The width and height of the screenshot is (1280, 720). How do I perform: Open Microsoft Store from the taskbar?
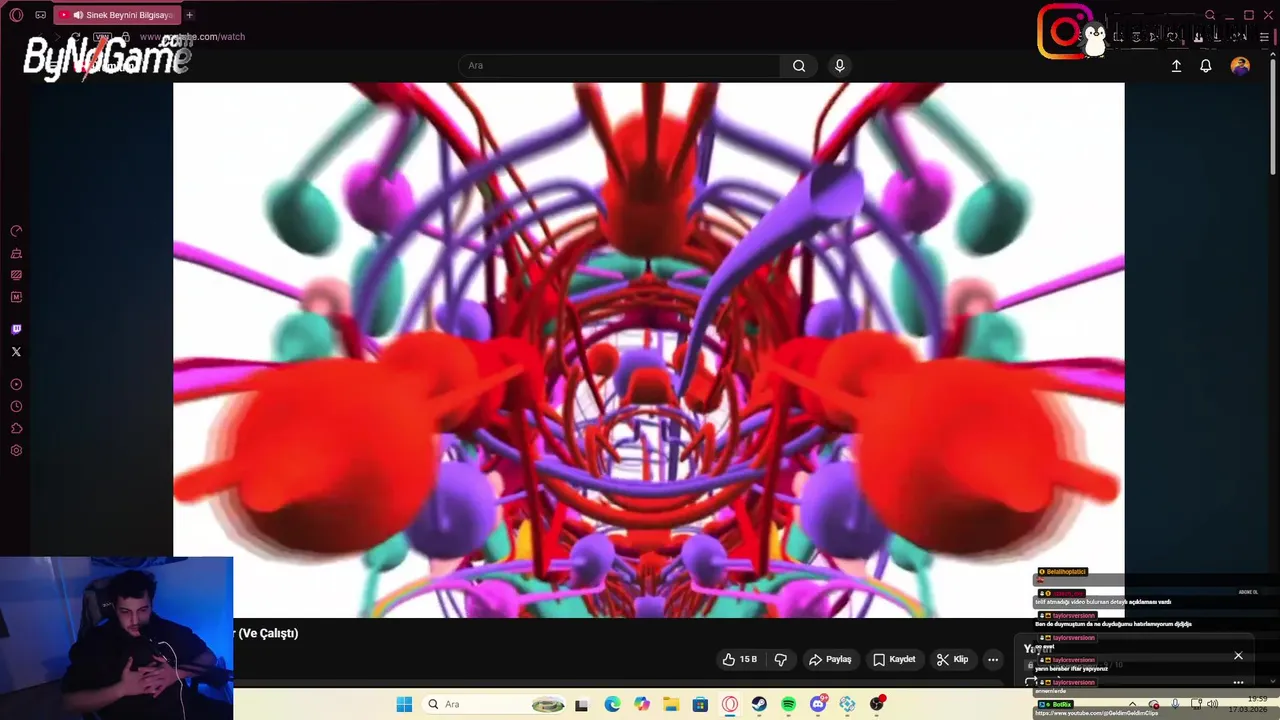pos(700,704)
